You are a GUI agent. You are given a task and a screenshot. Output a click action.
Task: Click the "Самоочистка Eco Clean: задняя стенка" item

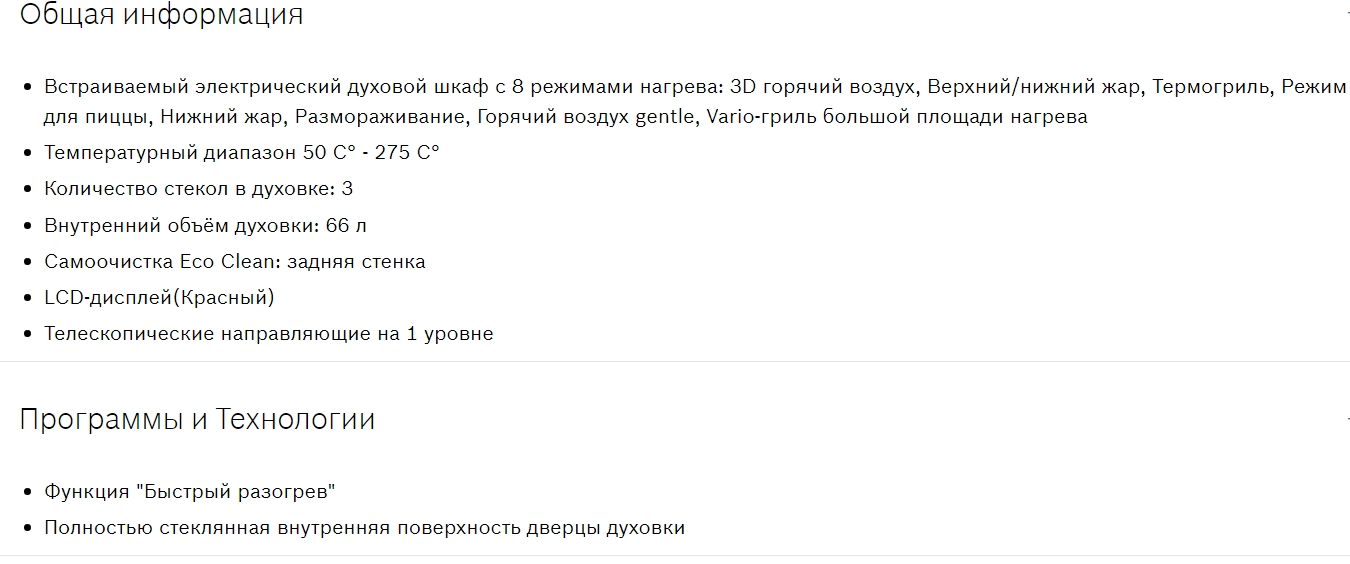pyautogui.click(x=234, y=261)
